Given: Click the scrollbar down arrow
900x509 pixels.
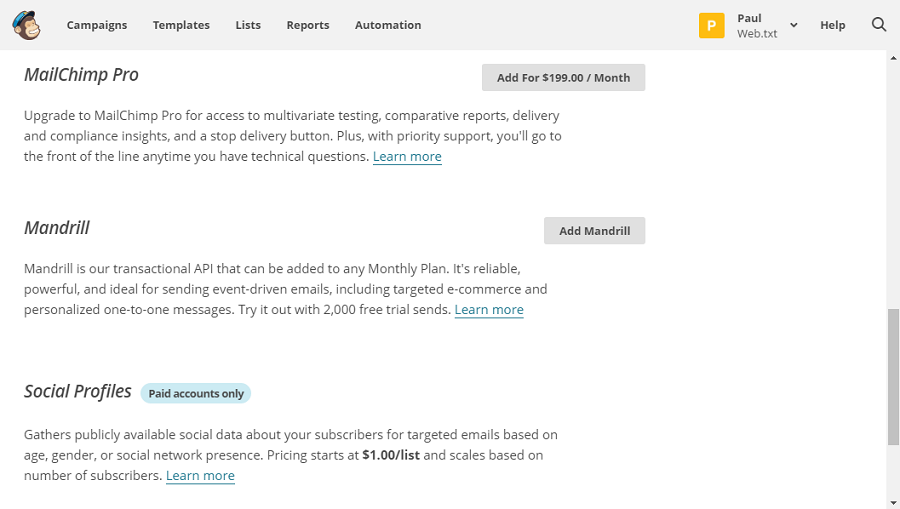Looking at the screenshot, I should (x=893, y=503).
